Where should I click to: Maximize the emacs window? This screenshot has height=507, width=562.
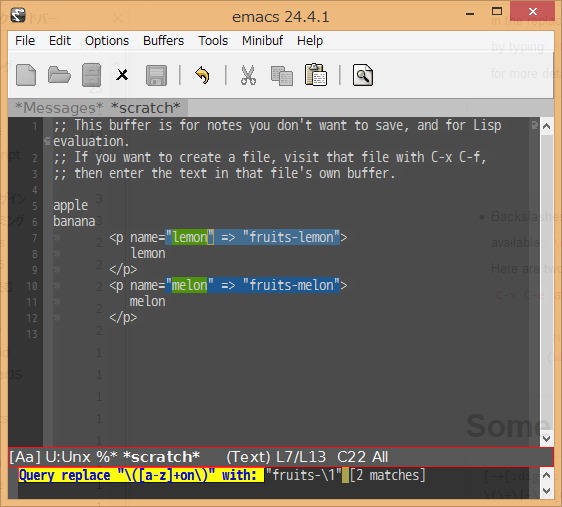point(497,11)
